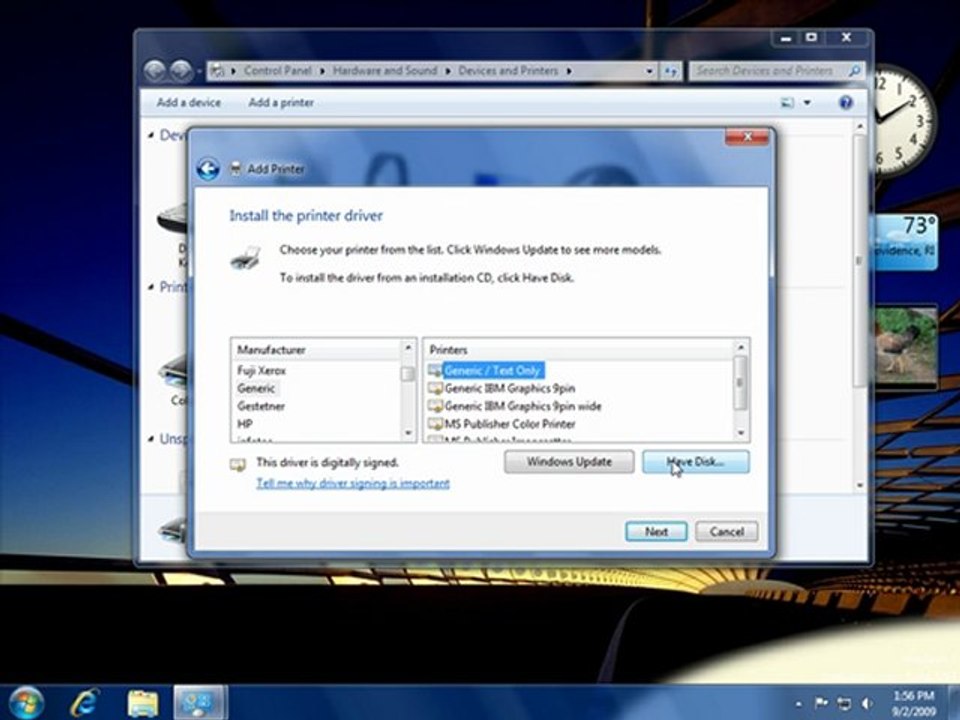This screenshot has height=720, width=960.
Task: Click the volume speaker tray icon
Action: click(x=867, y=703)
